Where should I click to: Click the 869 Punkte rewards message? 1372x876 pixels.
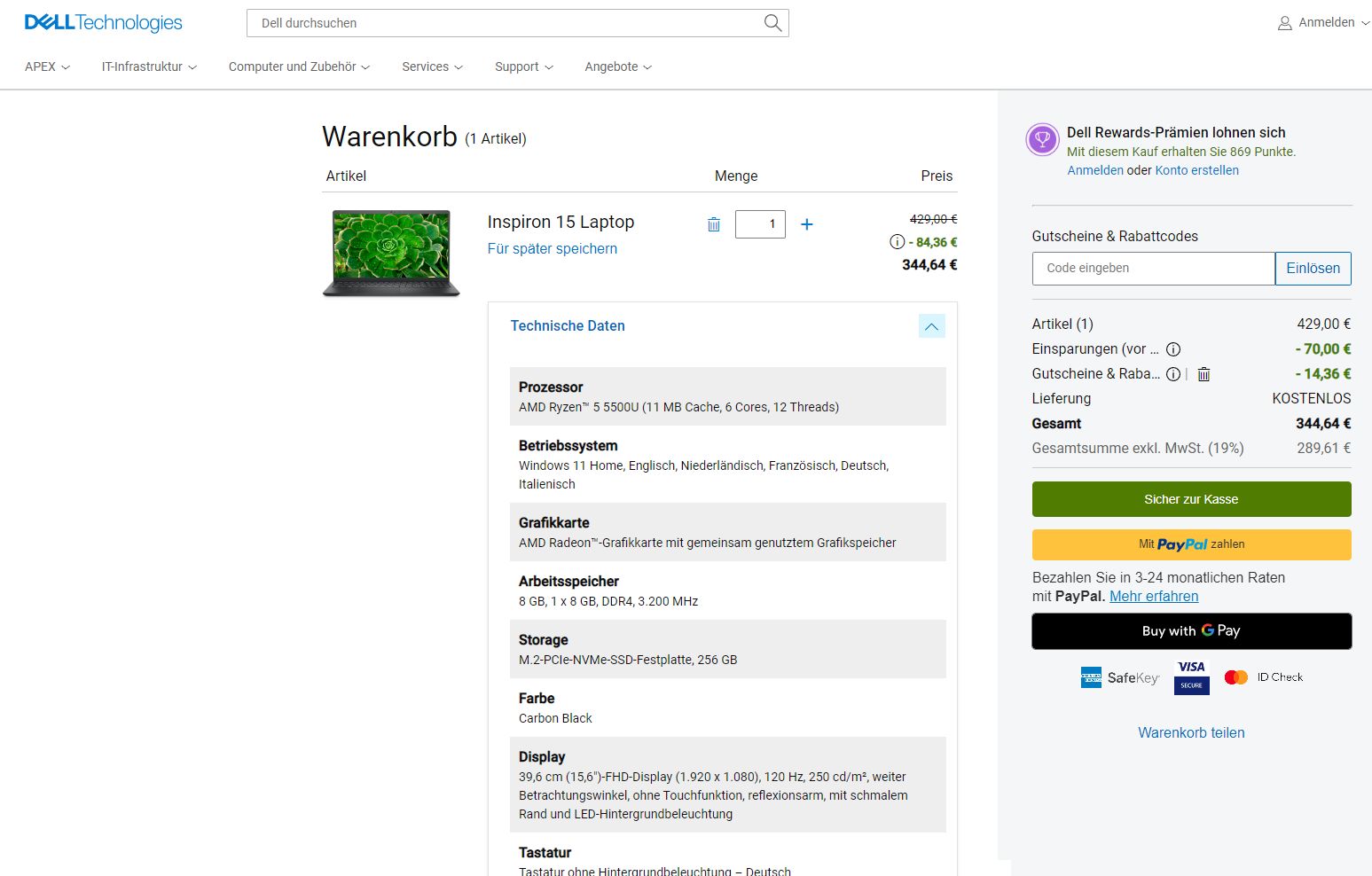pyautogui.click(x=1181, y=152)
